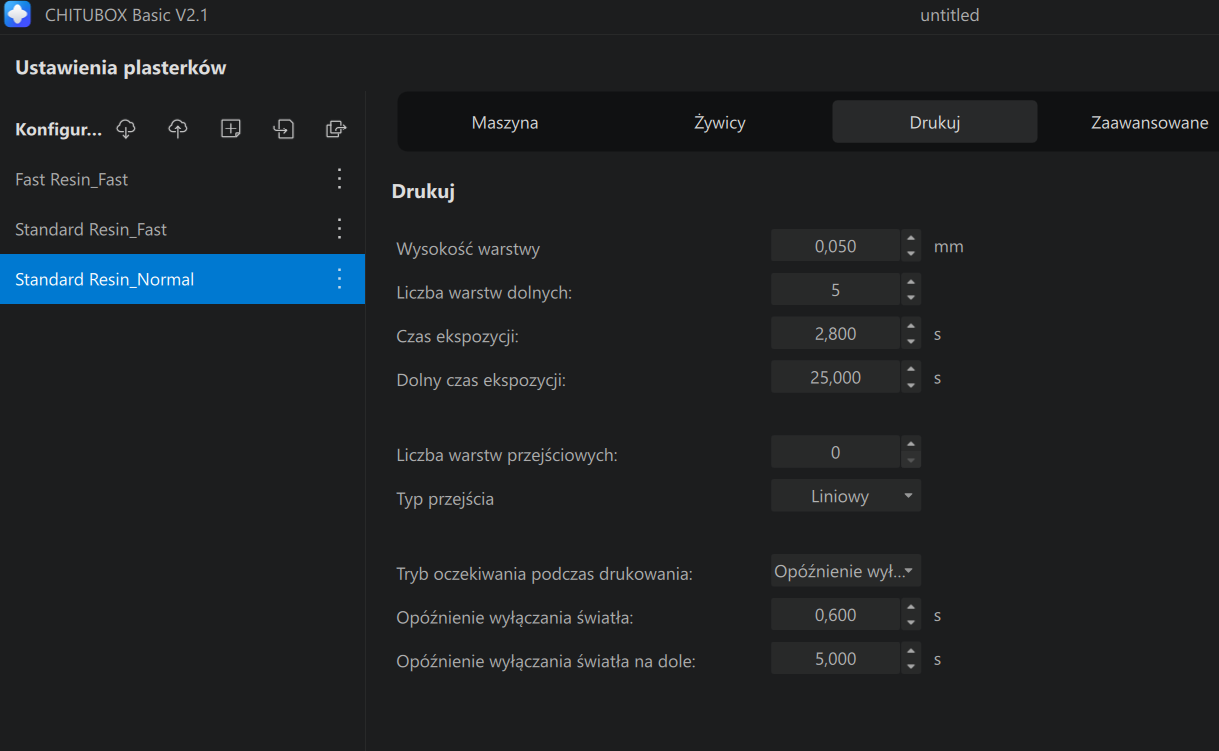
Task: Click the Typ przejścia label
Action: [445, 498]
